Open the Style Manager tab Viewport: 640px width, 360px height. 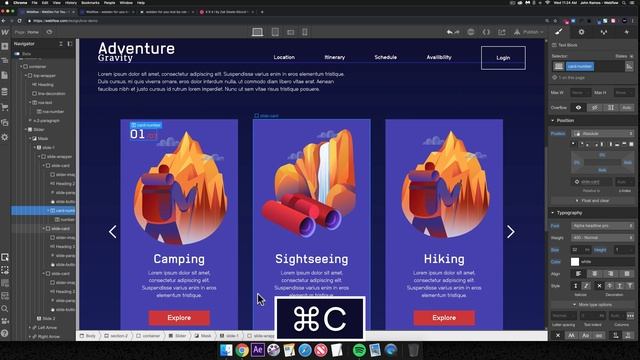click(x=604, y=32)
